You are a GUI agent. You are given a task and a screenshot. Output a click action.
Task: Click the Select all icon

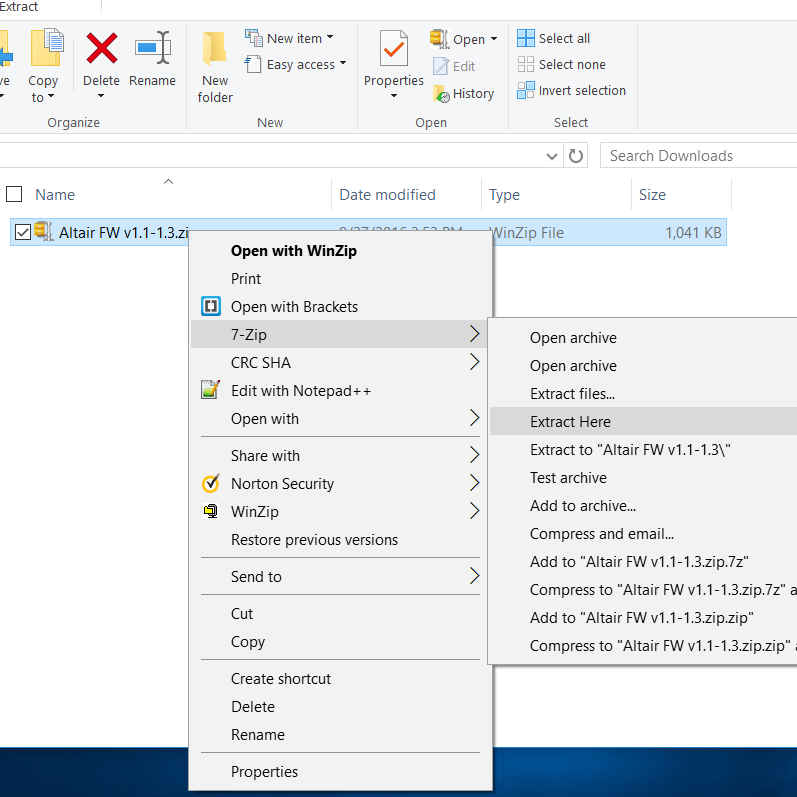coord(526,38)
